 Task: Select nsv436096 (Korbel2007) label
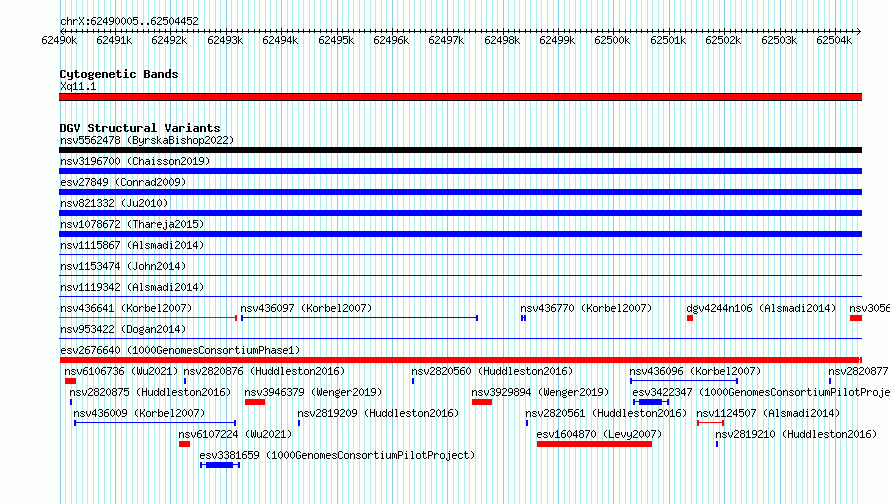[x=695, y=371]
